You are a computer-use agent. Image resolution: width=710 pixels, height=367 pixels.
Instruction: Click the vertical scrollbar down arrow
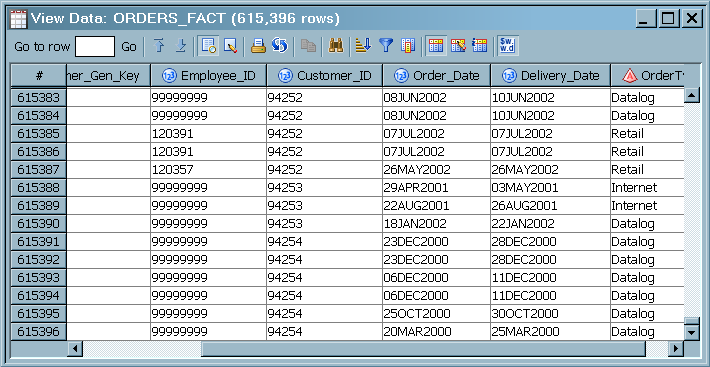point(691,333)
